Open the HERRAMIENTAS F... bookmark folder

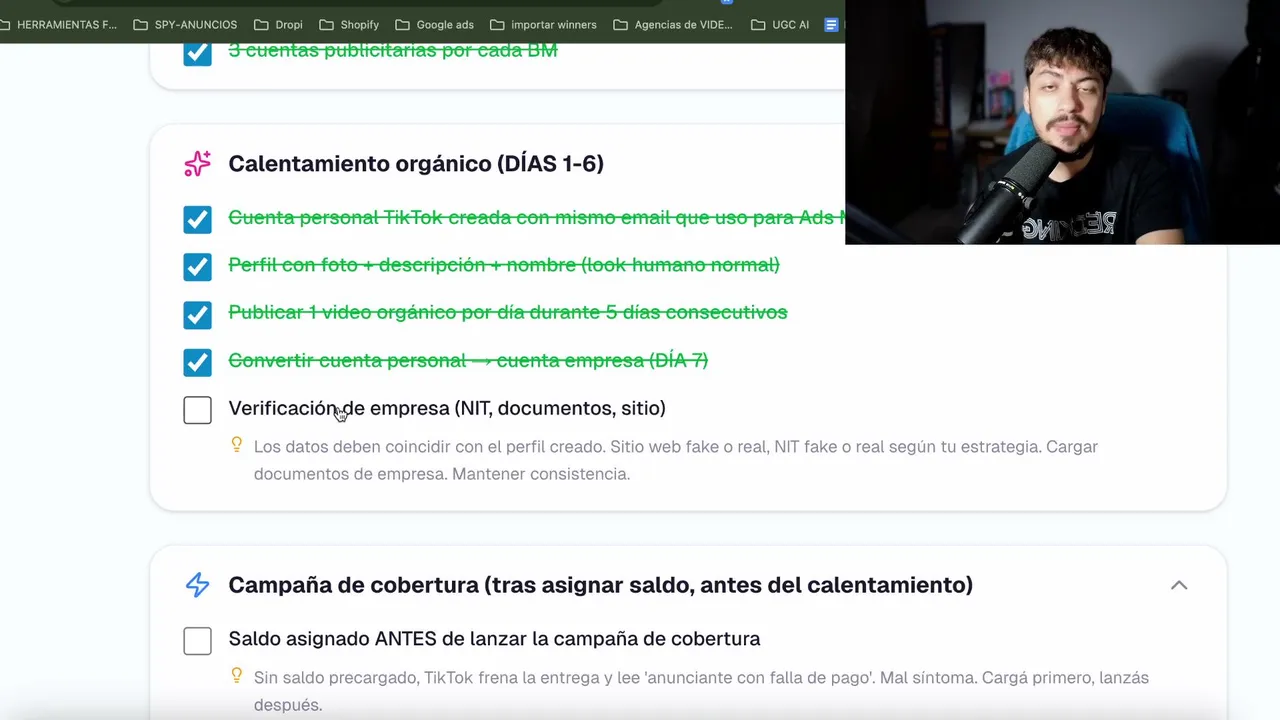pyautogui.click(x=59, y=24)
